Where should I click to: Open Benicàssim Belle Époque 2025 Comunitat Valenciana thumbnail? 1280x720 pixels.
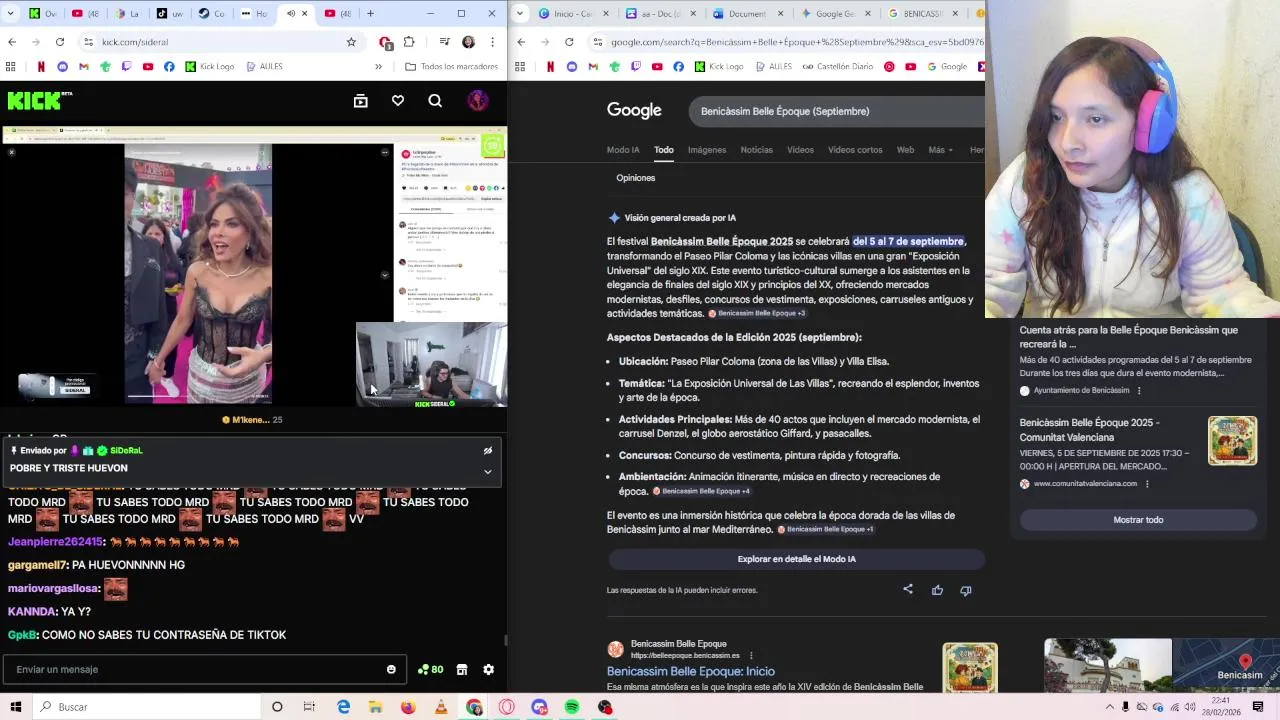[x=1232, y=440]
